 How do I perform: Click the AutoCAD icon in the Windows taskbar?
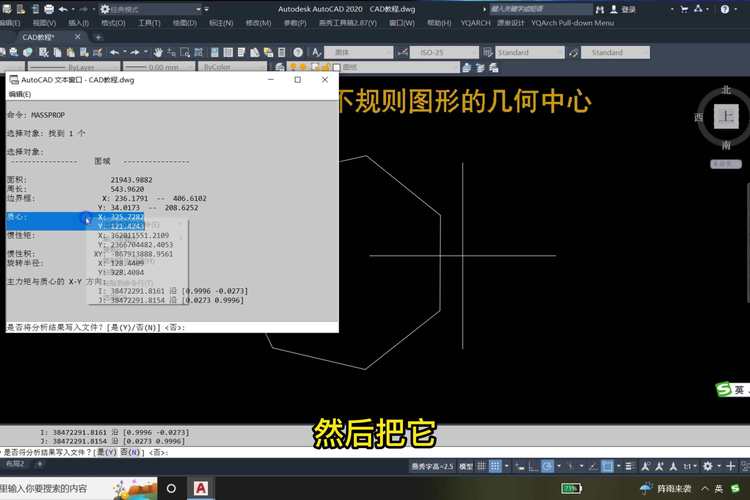pyautogui.click(x=201, y=488)
